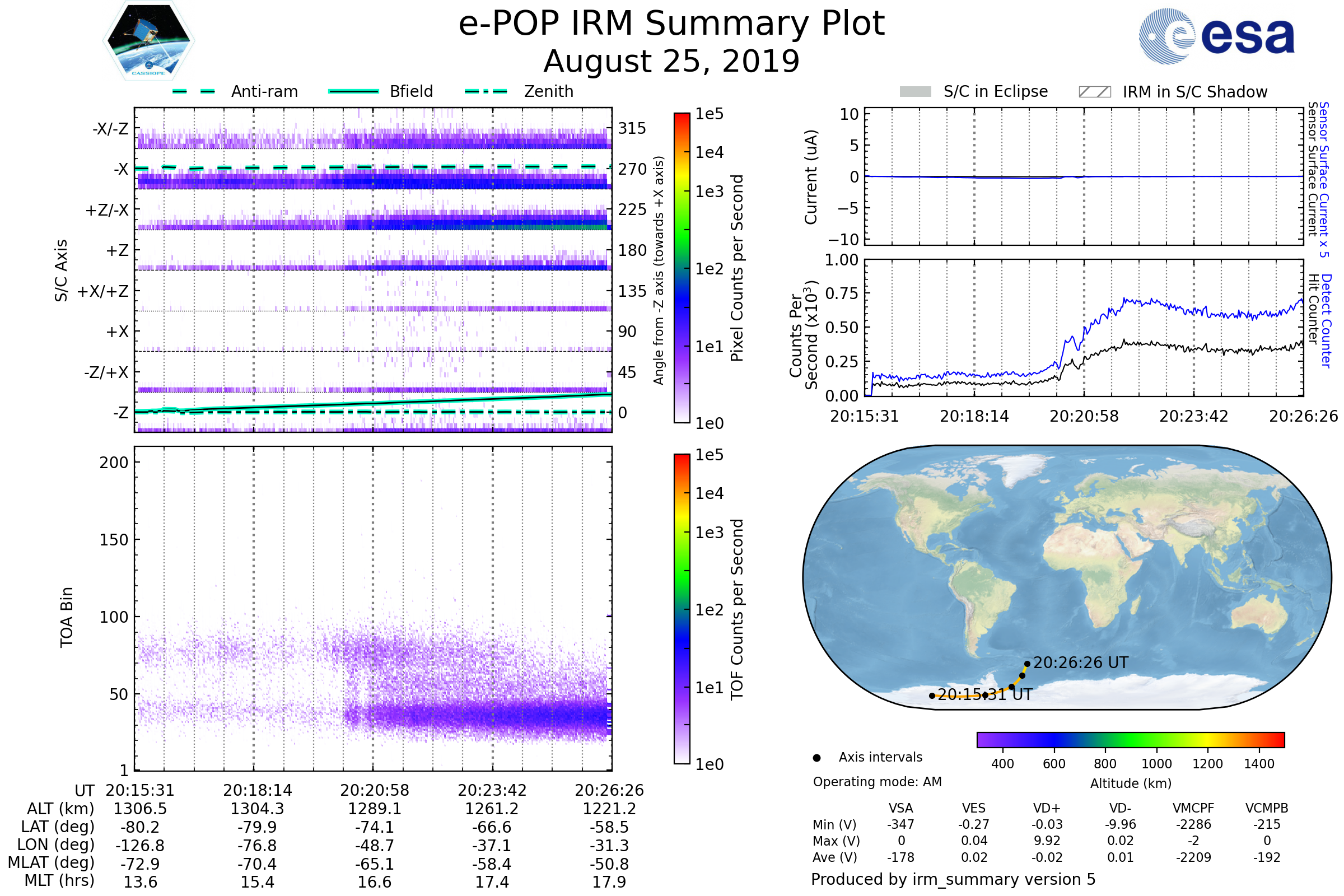
Task: Click the Zenith dash-dot legend marker
Action: pyautogui.click(x=486, y=91)
